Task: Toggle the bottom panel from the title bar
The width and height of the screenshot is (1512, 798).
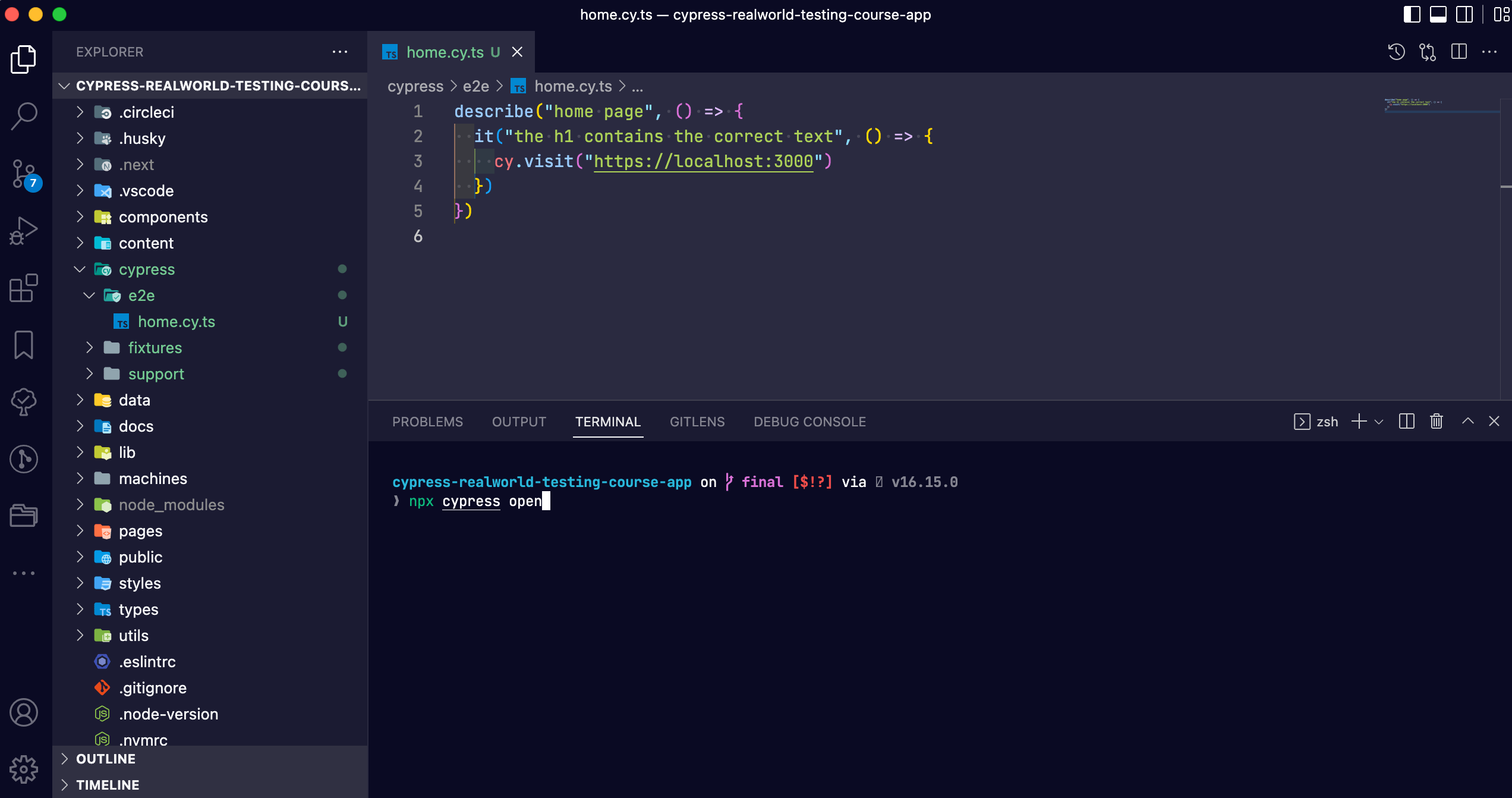Action: [x=1438, y=15]
